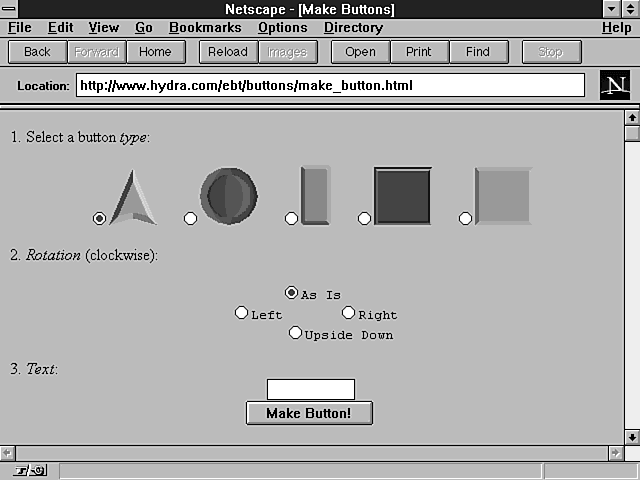Click the tall narrow rectangle button image
Screen dimensions: 640x480
click(x=315, y=195)
